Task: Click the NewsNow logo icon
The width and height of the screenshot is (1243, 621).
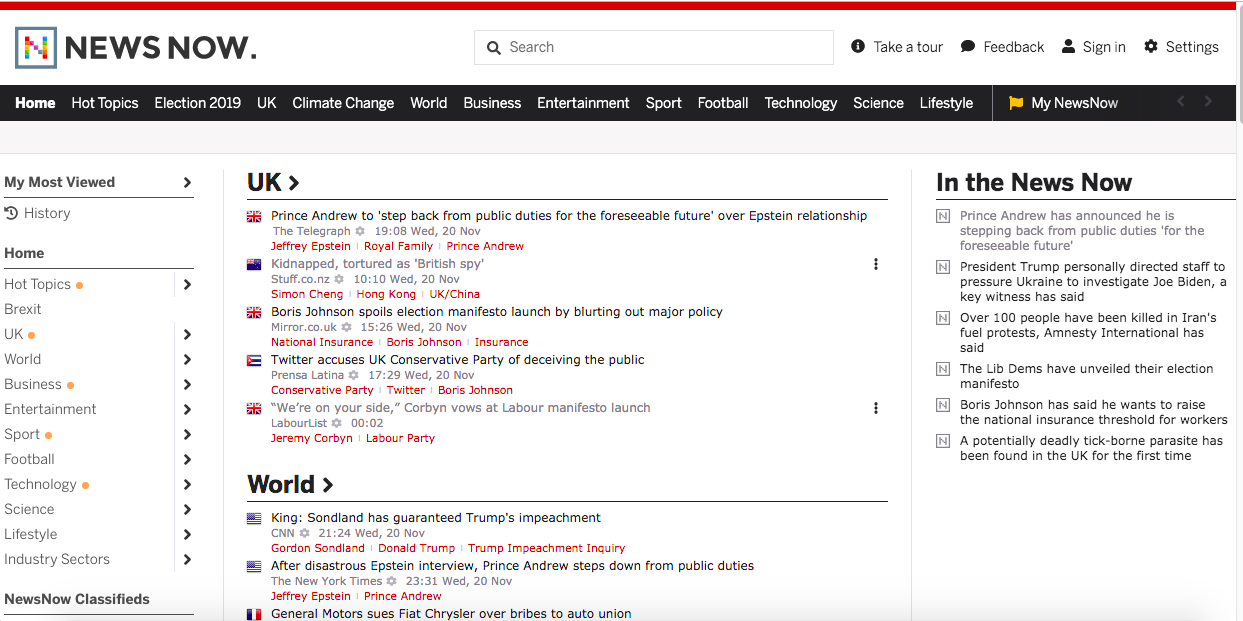Action: (35, 47)
